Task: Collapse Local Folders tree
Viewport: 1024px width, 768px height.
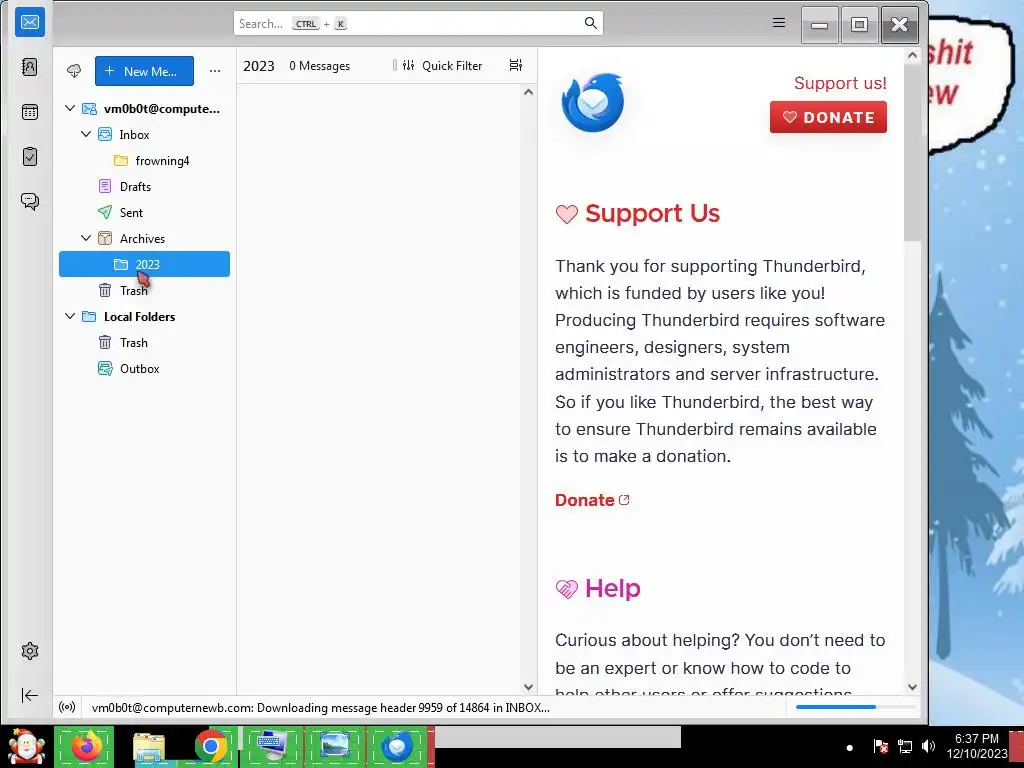Action: coord(70,317)
